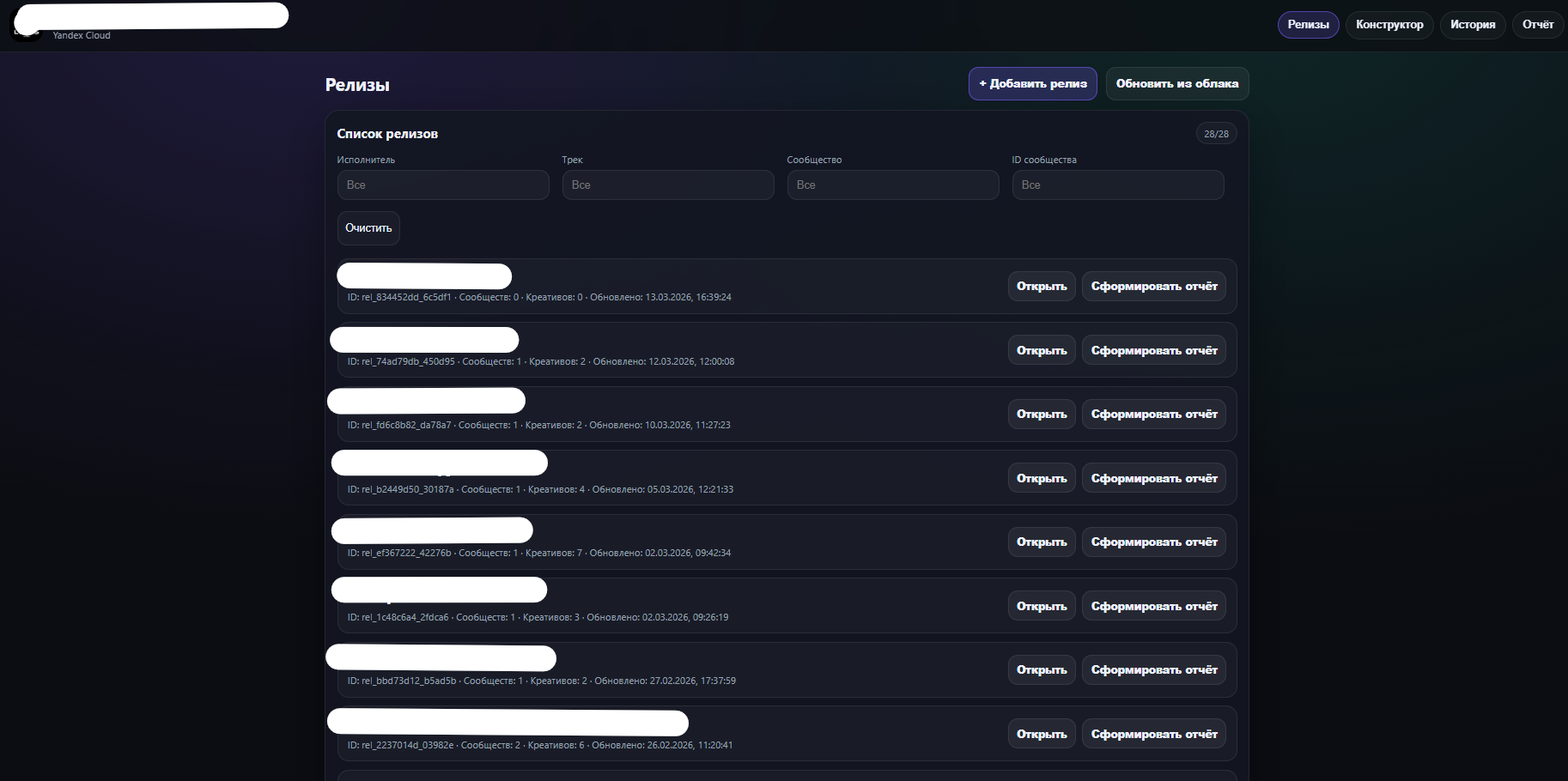Clear filters with the Очистить button
The width and height of the screenshot is (1568, 781).
[x=368, y=228]
